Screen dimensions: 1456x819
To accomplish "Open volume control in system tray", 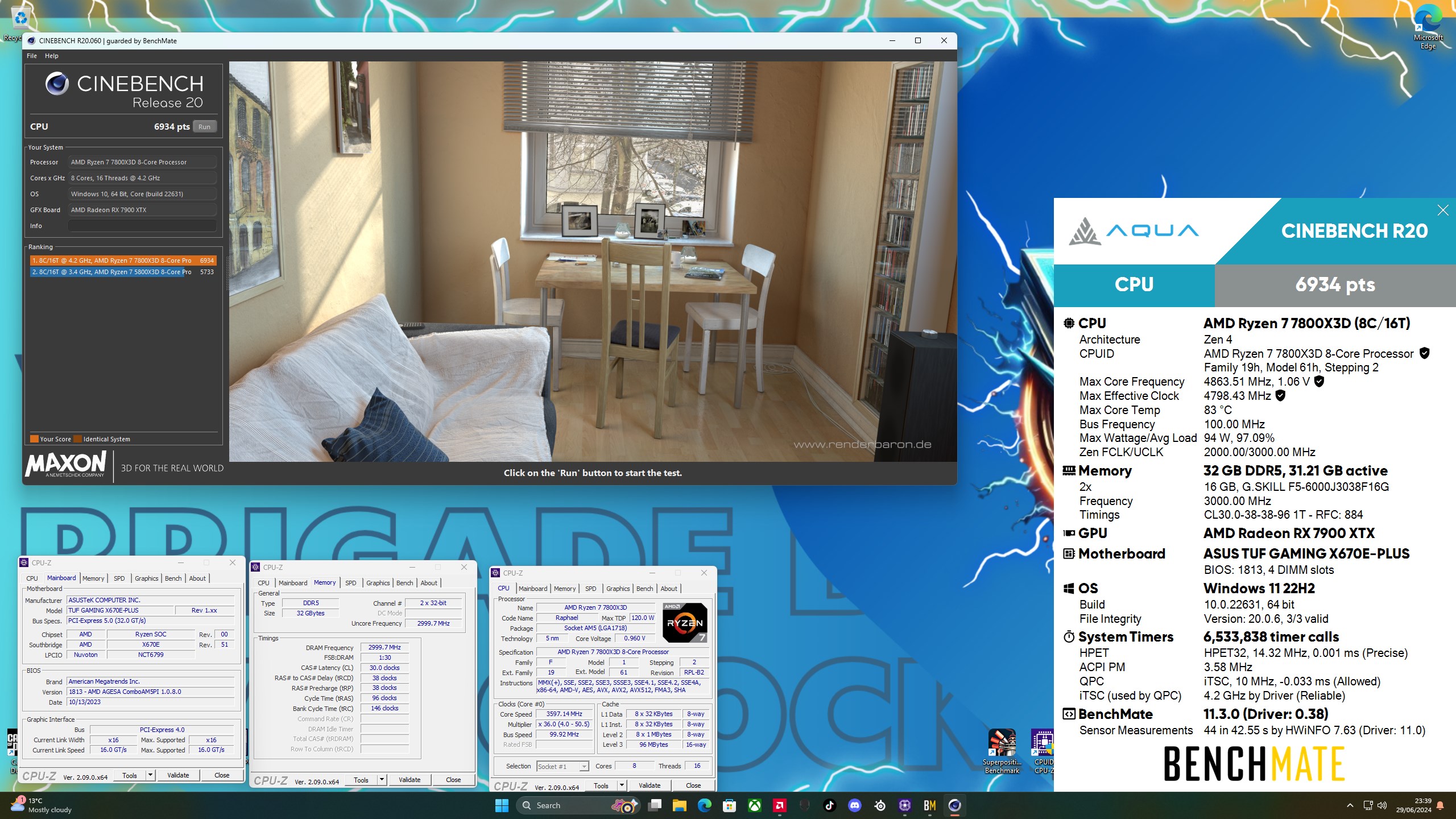I will (1383, 805).
